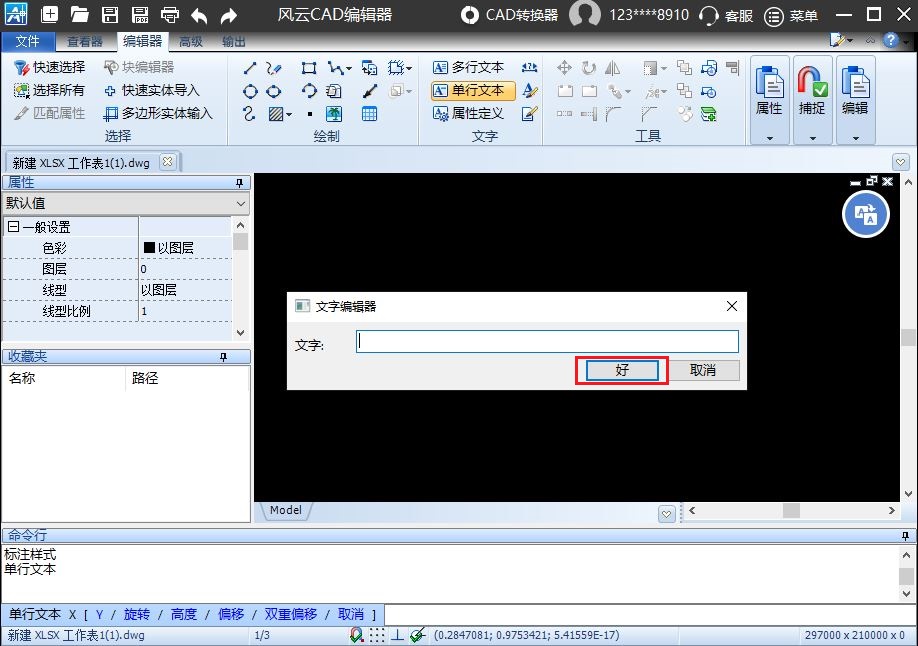The height and width of the screenshot is (646, 918).
Task: Click the undo arrow icon
Action: pyautogui.click(x=199, y=15)
